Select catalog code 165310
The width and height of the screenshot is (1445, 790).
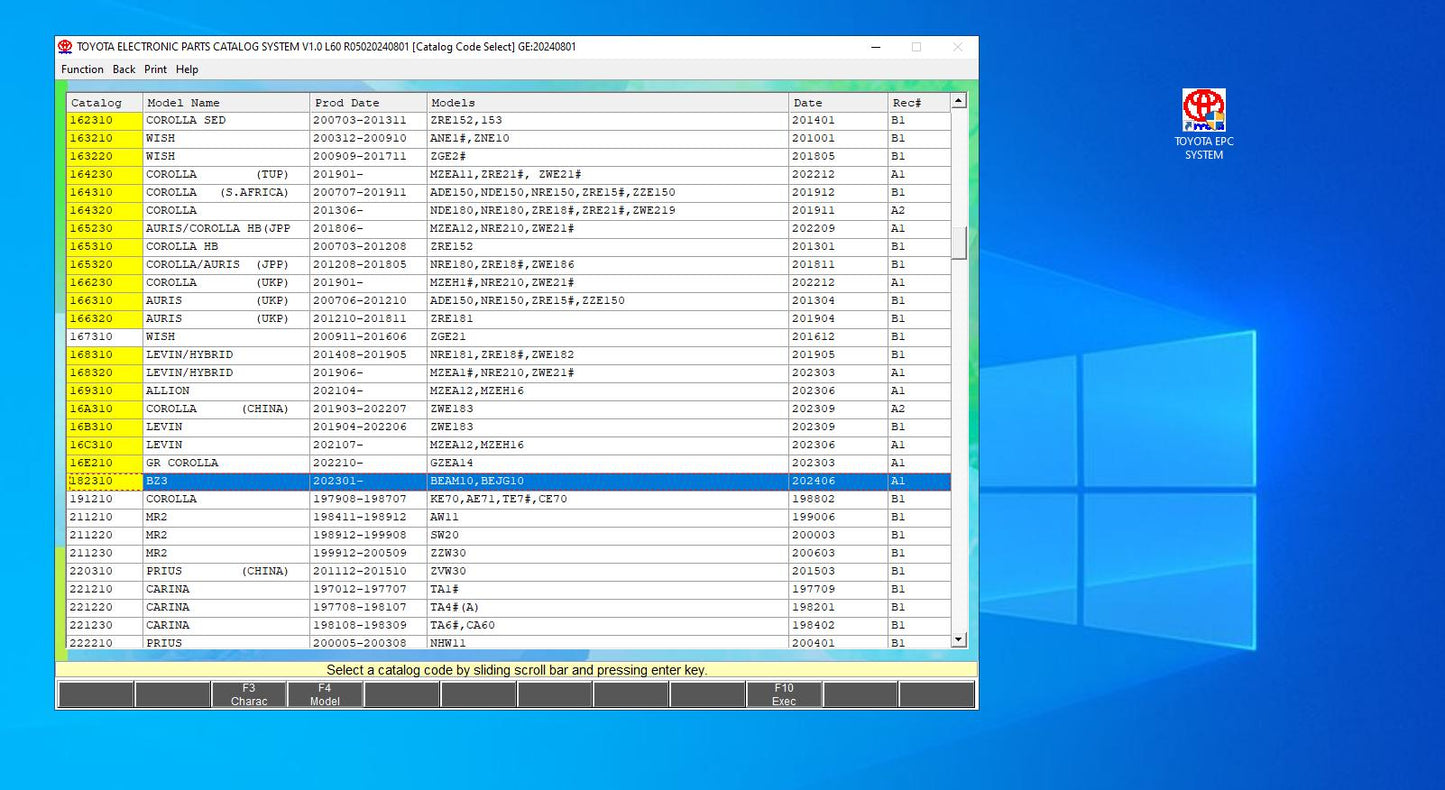coord(104,246)
